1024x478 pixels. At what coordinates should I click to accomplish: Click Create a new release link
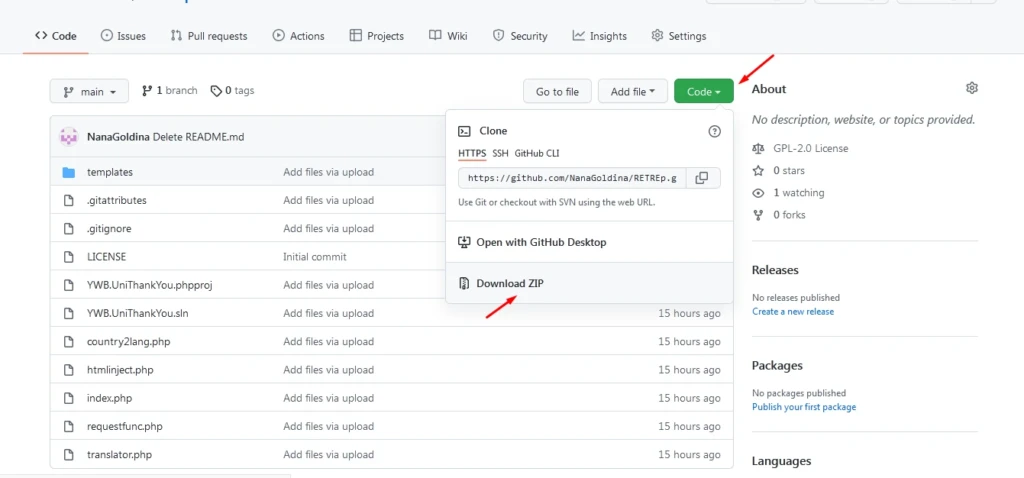[x=793, y=311]
